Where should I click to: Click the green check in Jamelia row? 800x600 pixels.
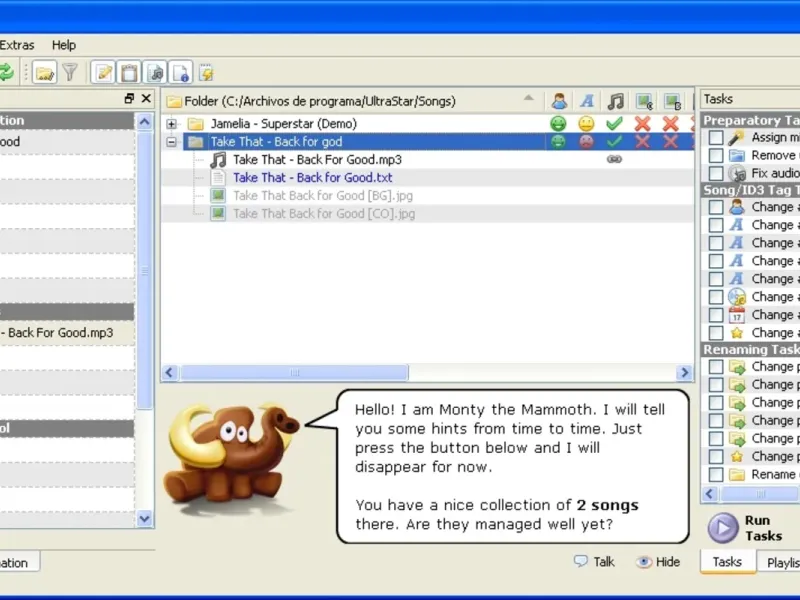click(x=614, y=123)
